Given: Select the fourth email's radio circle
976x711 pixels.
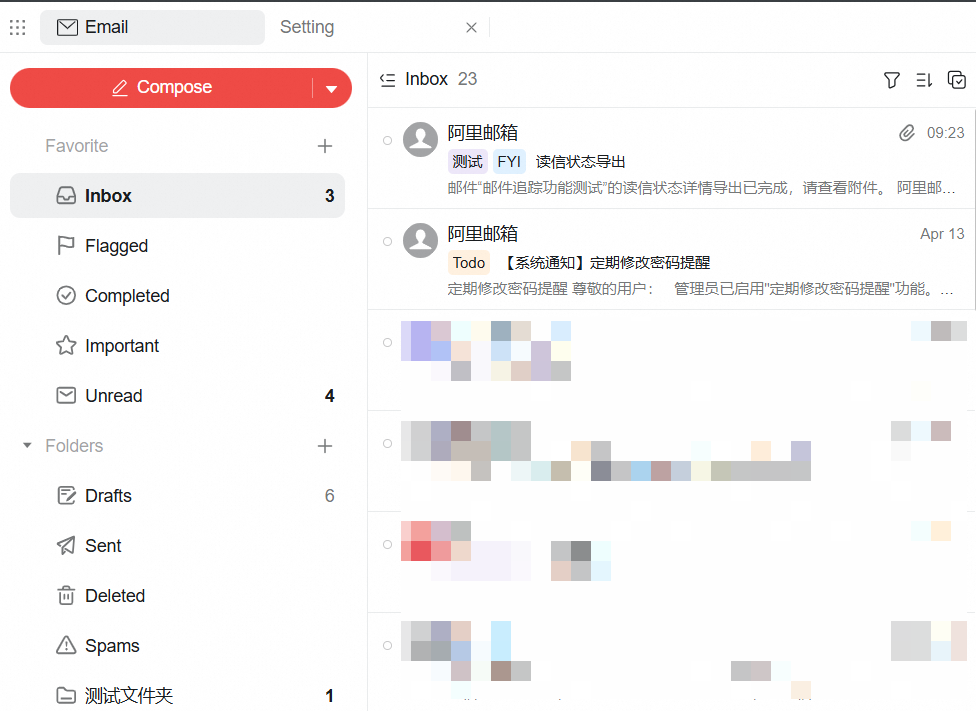Looking at the screenshot, I should (387, 443).
